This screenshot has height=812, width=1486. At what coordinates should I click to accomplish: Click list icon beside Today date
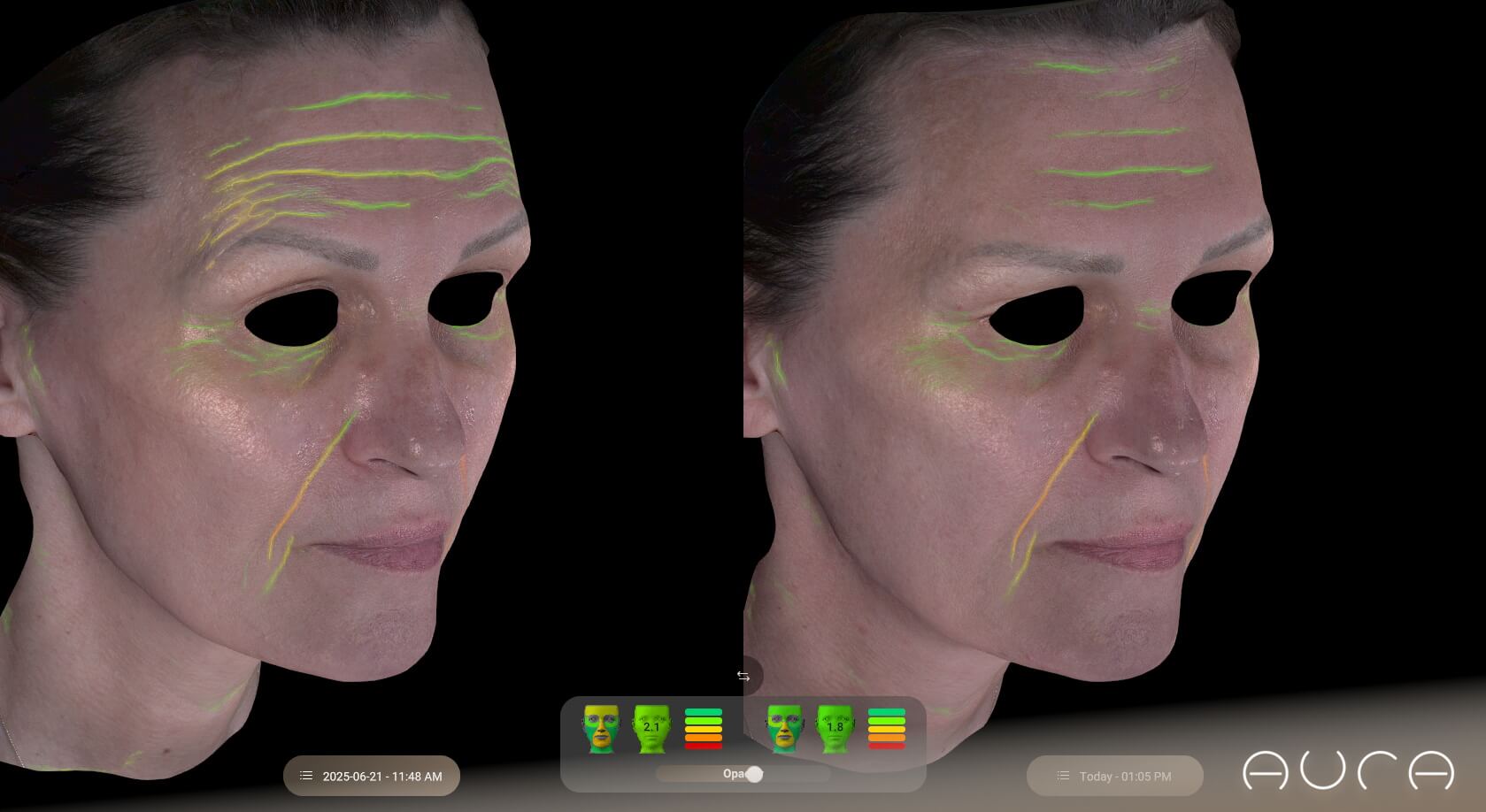[1063, 776]
